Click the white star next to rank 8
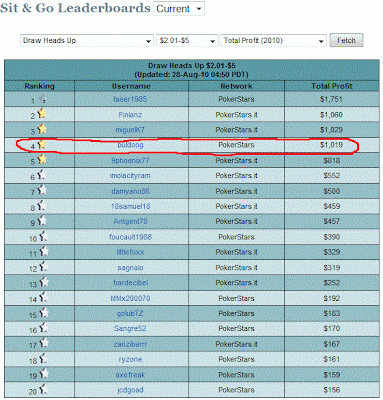This screenshot has height=400, width=383. pyautogui.click(x=42, y=205)
